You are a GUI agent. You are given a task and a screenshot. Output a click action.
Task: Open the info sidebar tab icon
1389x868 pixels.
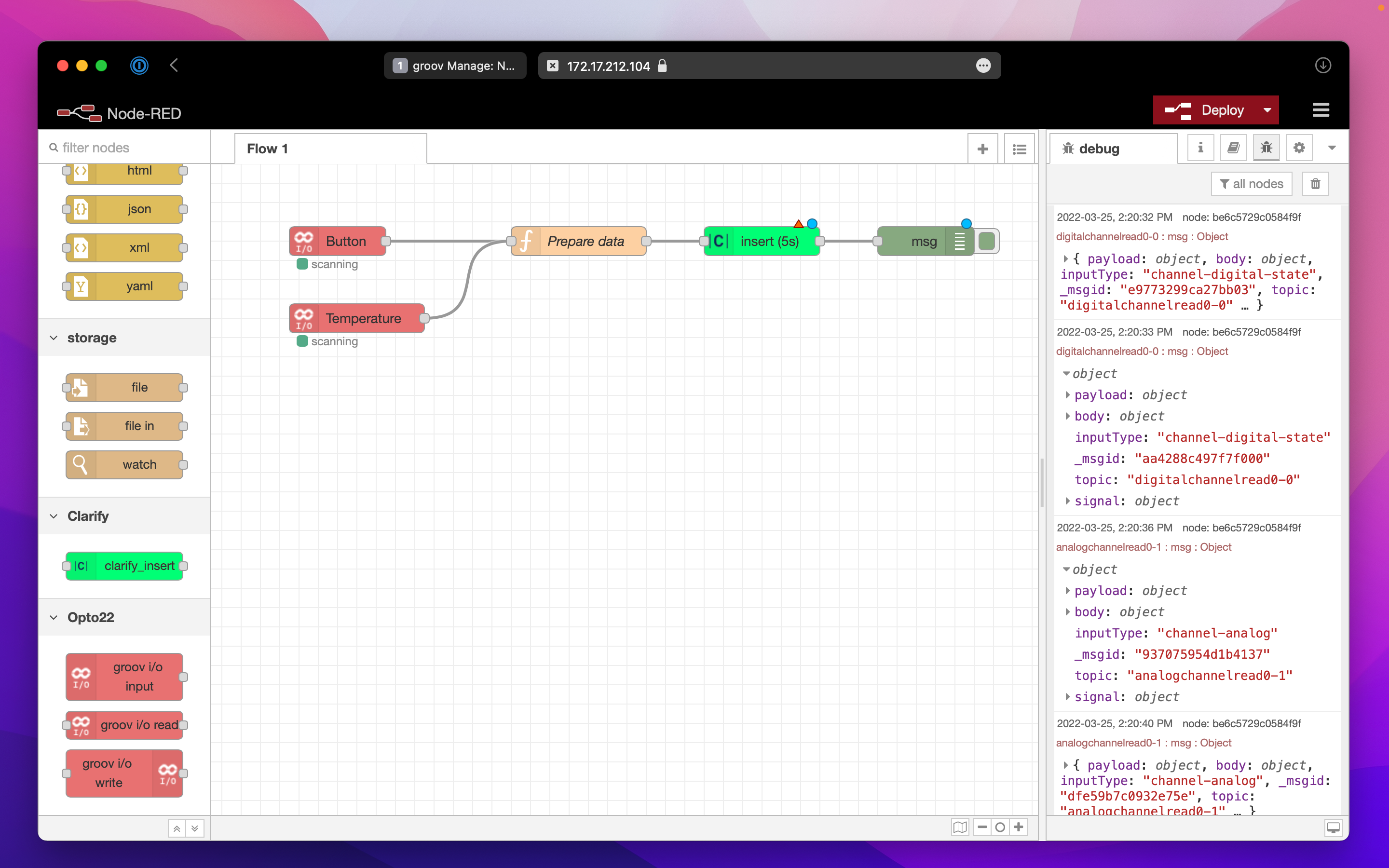point(1200,148)
